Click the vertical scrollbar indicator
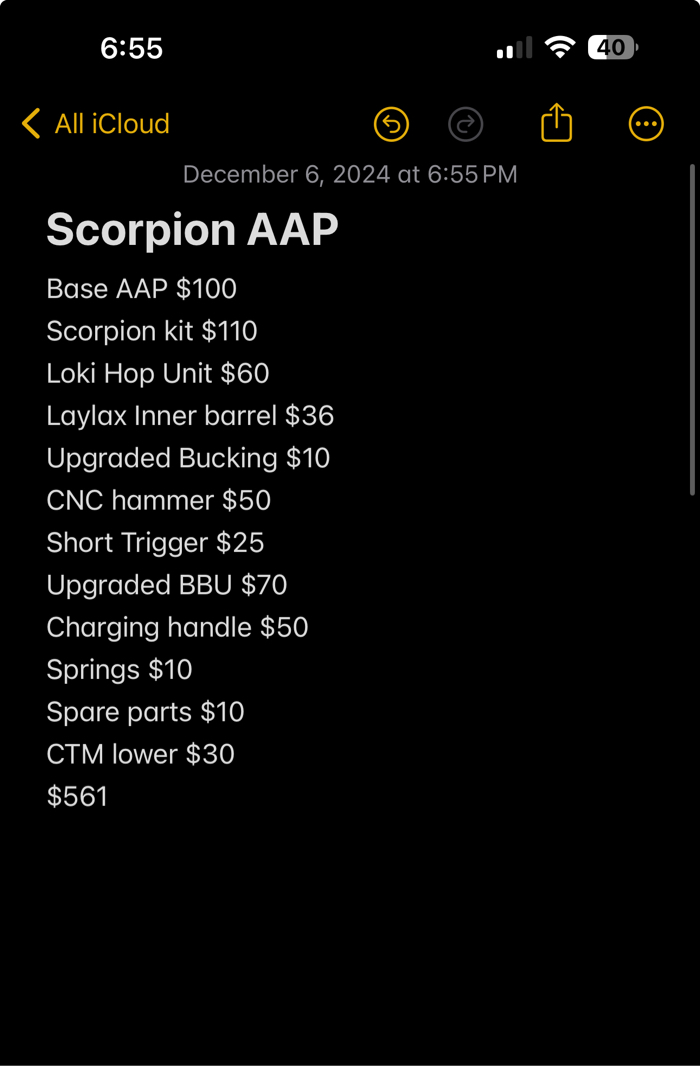The height and width of the screenshot is (1066, 700). pos(692,330)
